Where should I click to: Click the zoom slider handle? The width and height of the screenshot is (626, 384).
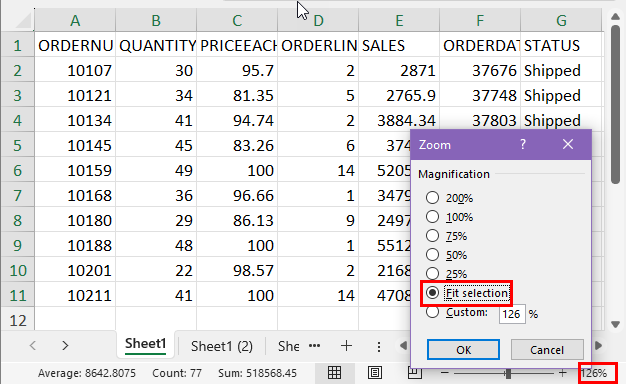pyautogui.click(x=508, y=373)
